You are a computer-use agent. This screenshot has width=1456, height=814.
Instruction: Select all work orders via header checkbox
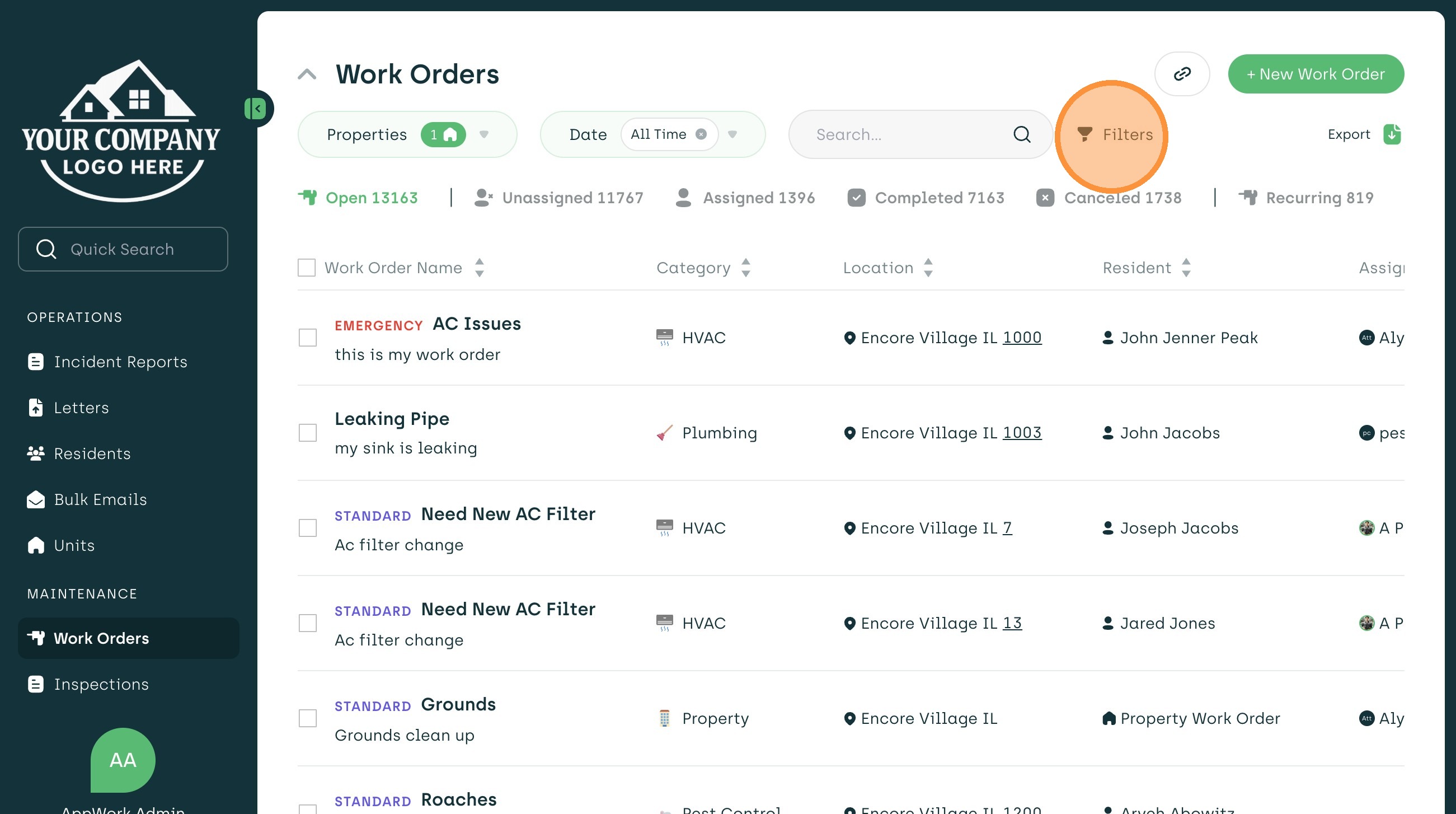pyautogui.click(x=306, y=268)
